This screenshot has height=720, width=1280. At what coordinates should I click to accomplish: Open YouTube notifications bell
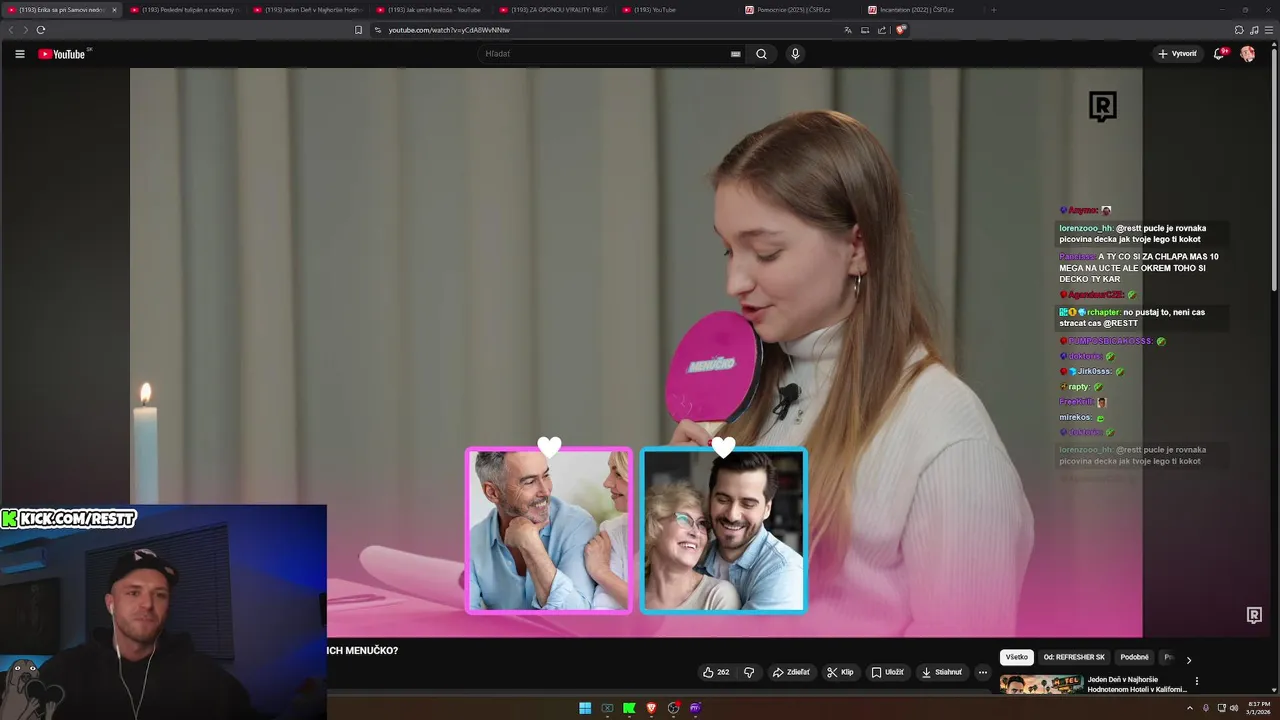(x=1219, y=54)
